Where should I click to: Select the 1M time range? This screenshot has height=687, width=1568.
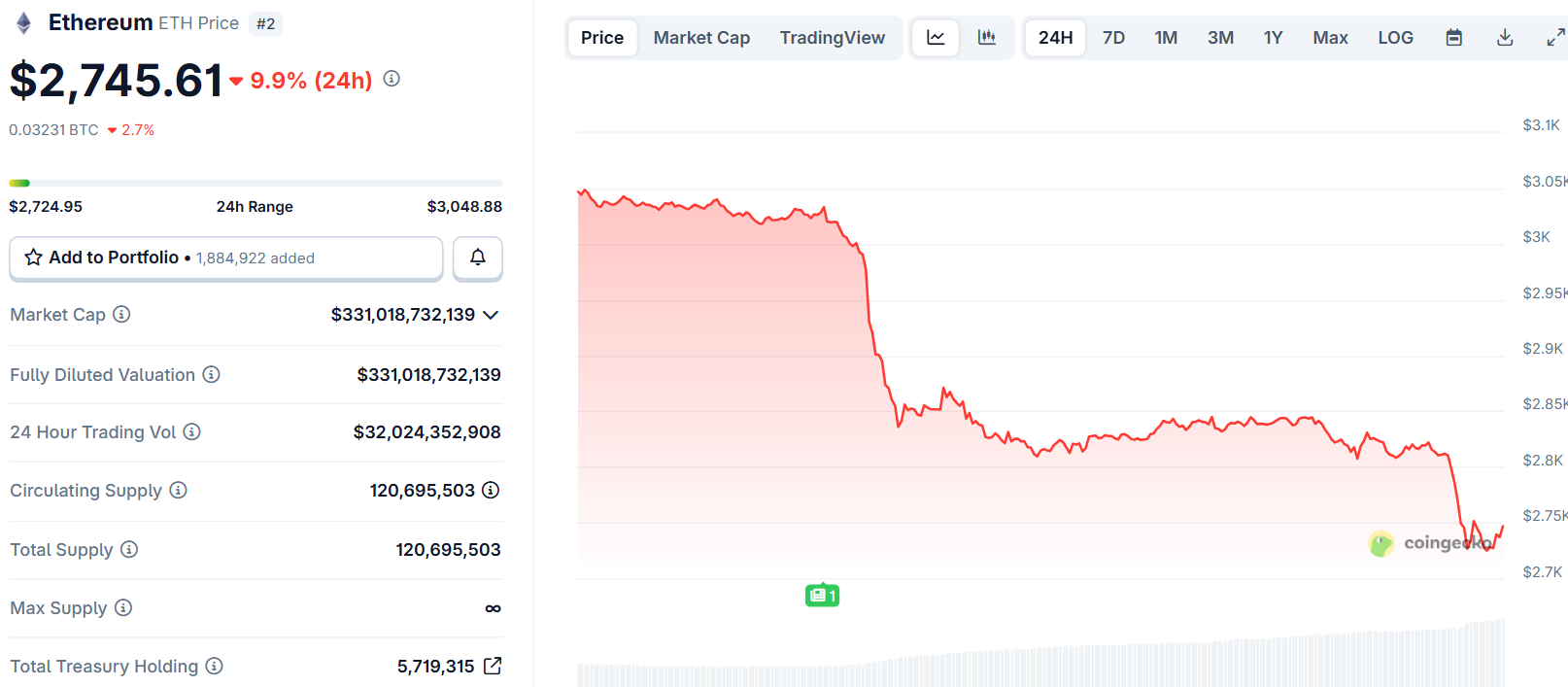tap(1166, 38)
